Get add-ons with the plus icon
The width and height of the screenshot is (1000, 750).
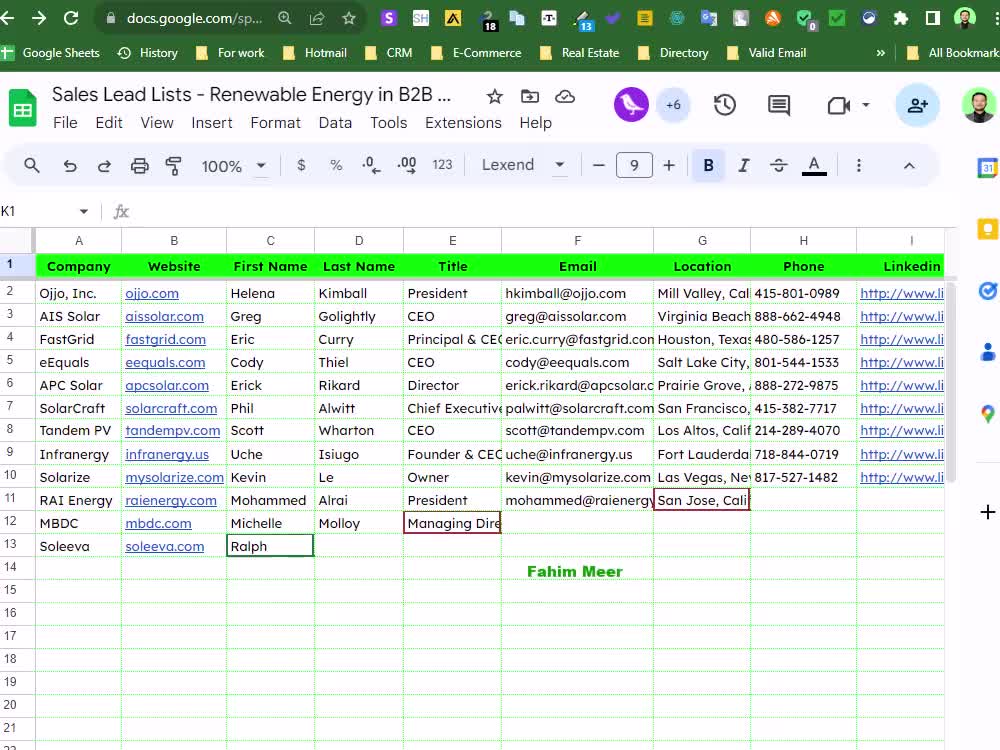[987, 511]
